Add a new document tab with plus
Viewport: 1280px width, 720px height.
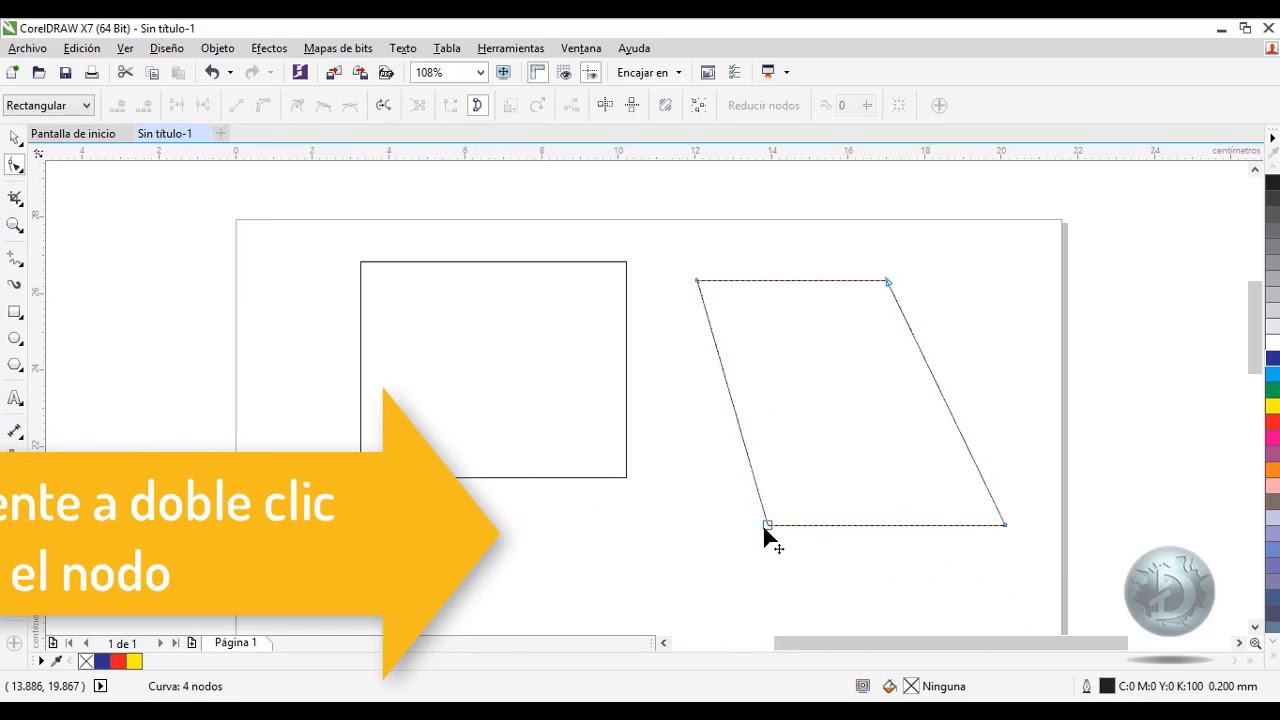(x=221, y=133)
